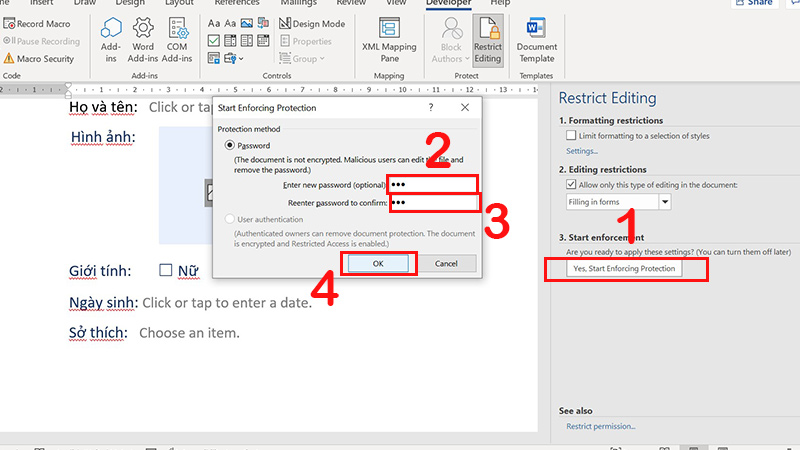This screenshot has height=450, width=800.
Task: Select User authentication radio button
Action: (x=230, y=219)
